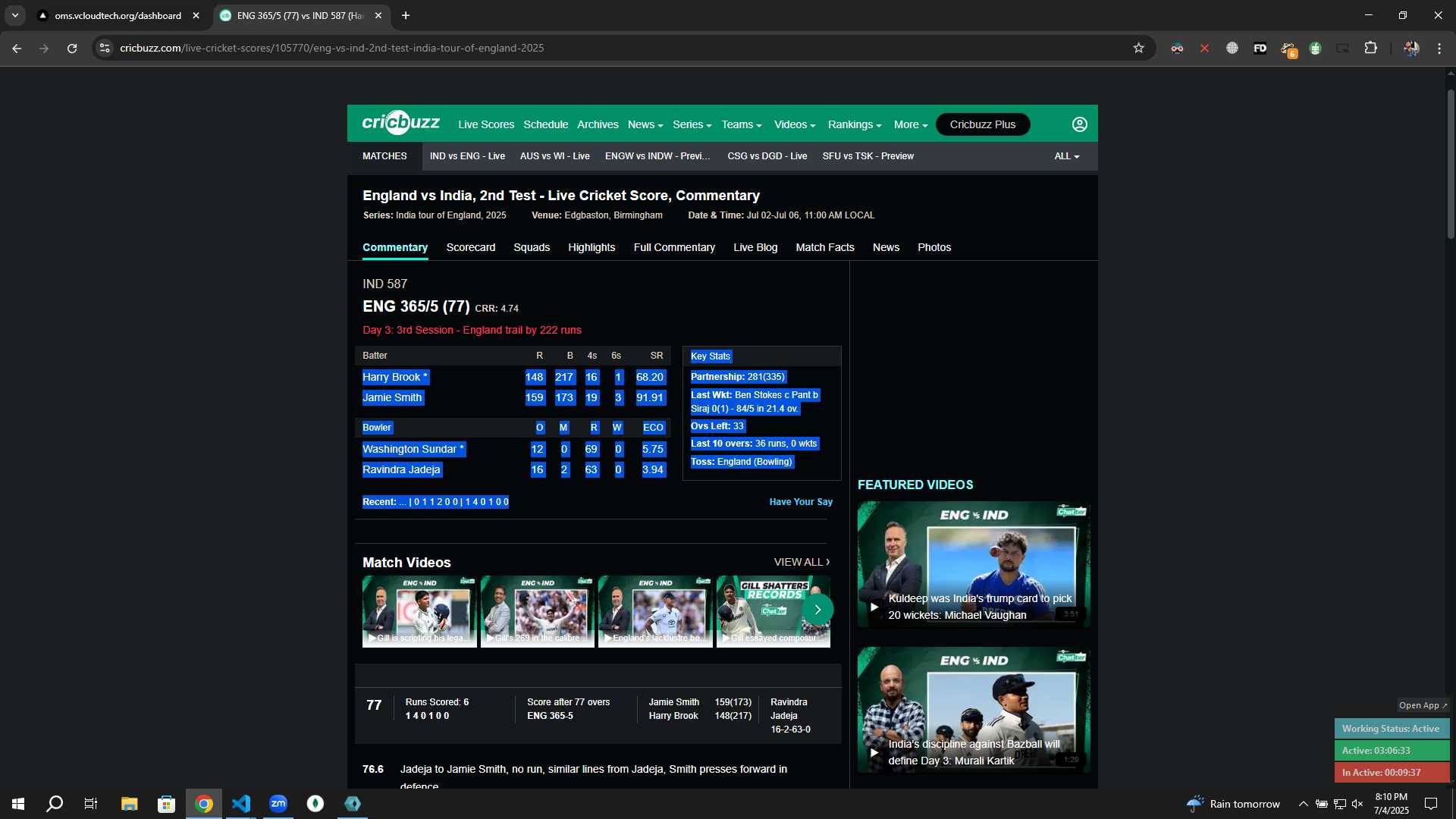Open the tab search dropdown arrow

coord(15,15)
